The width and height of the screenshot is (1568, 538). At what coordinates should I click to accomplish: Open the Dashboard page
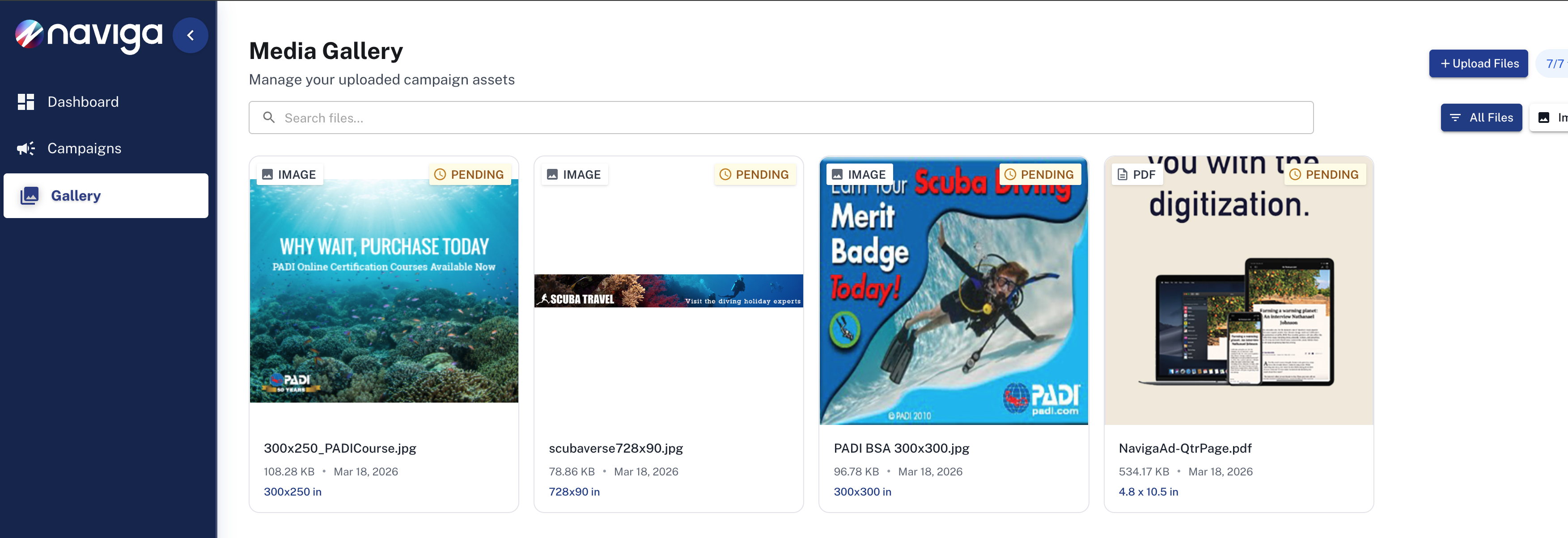coord(83,102)
